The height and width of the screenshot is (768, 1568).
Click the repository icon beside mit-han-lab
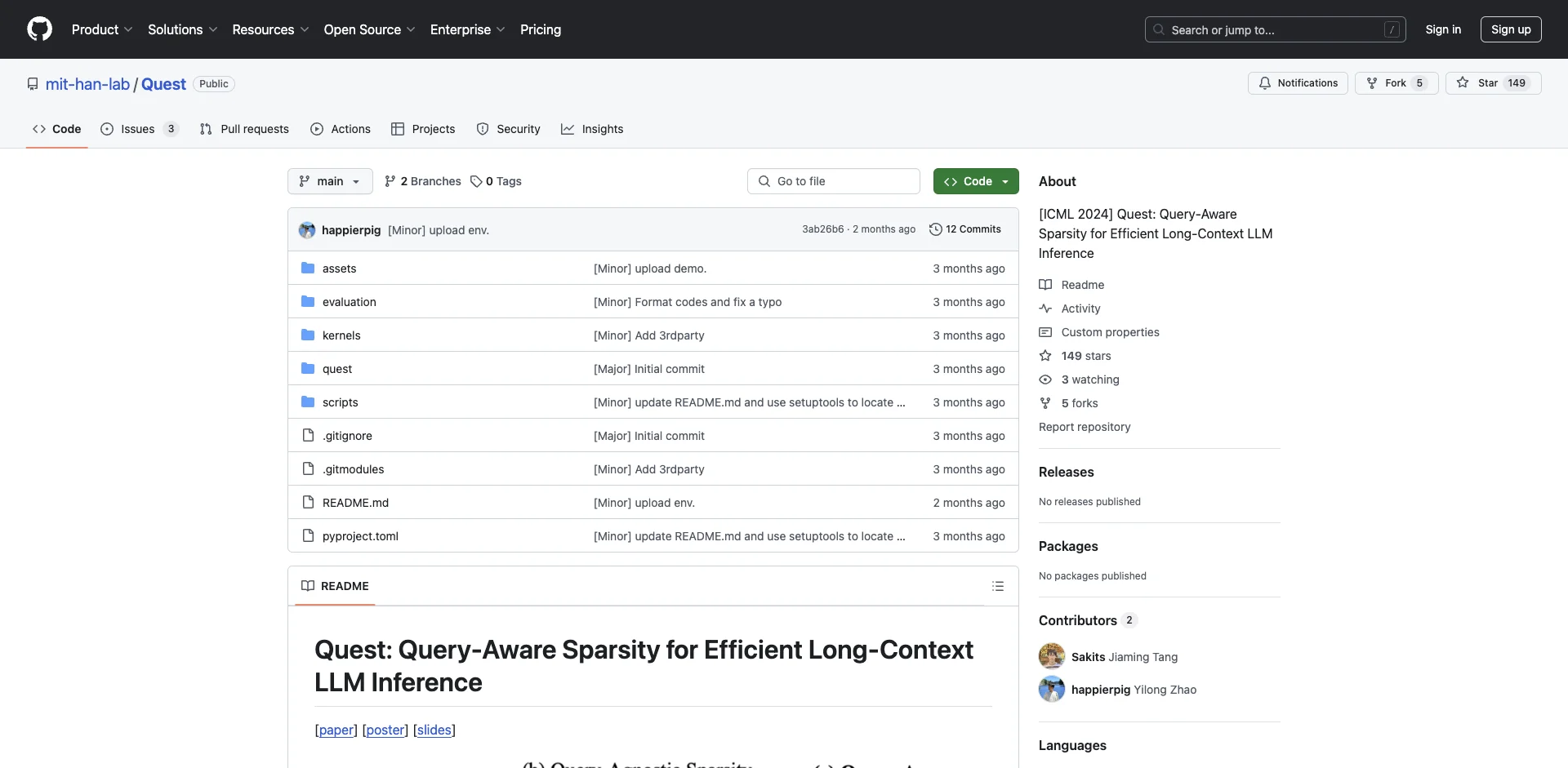33,84
